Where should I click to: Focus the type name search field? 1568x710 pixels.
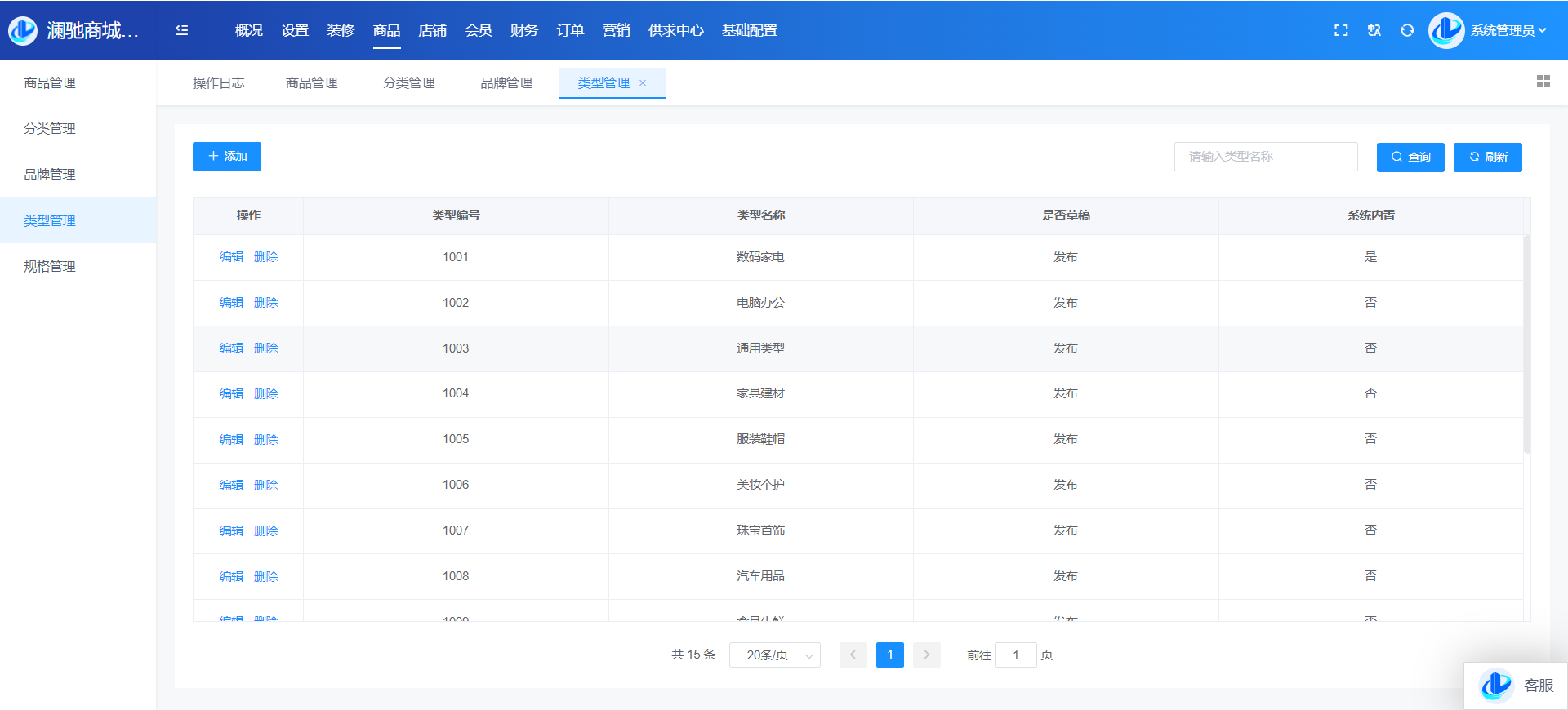(x=1265, y=157)
